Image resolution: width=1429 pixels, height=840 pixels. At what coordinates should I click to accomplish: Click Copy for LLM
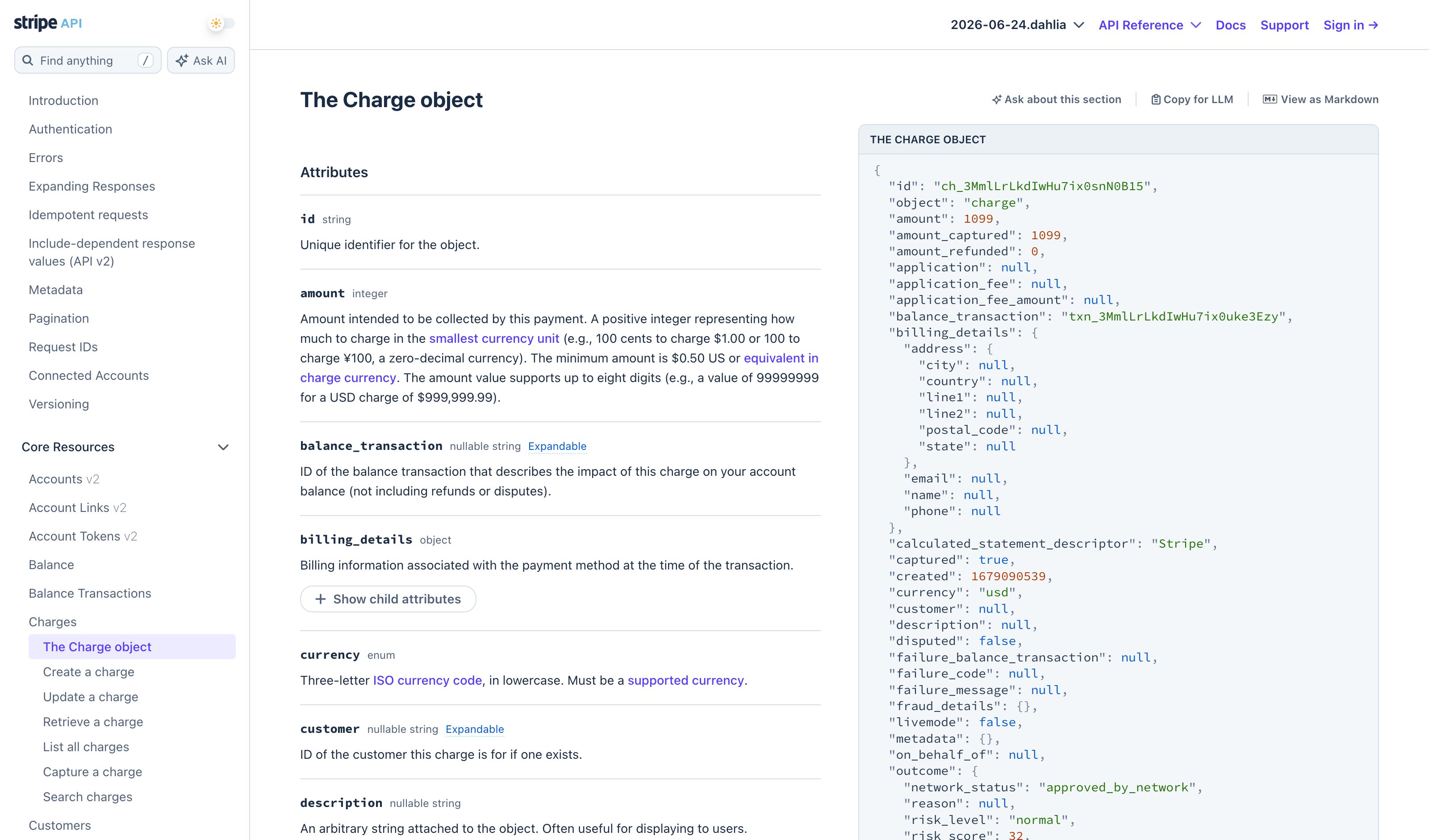click(1192, 99)
